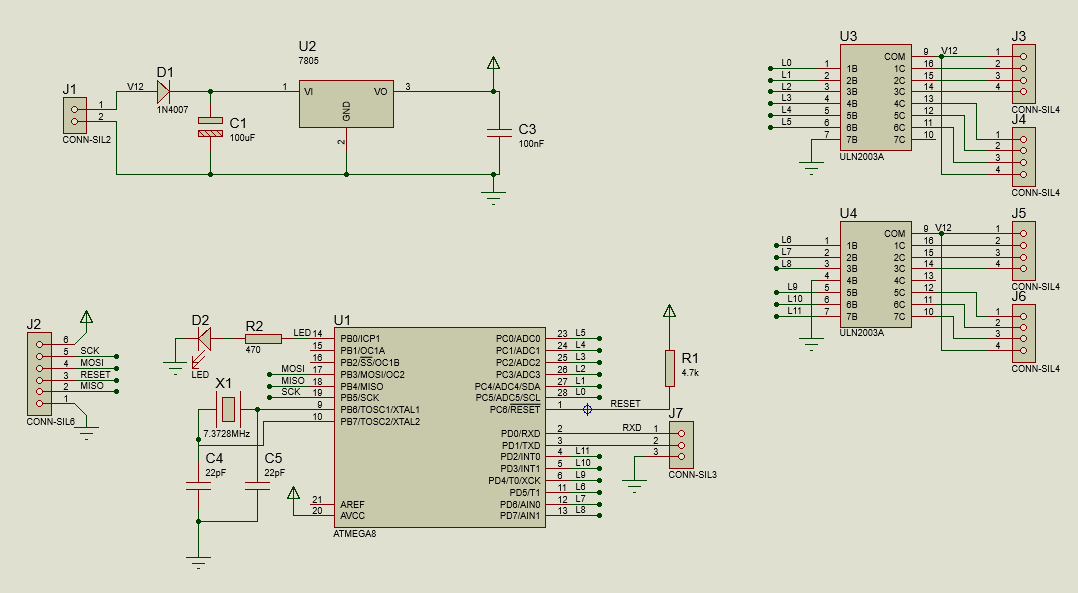1078x593 pixels.
Task: Click the COM pin label on U4
Action: click(x=894, y=234)
